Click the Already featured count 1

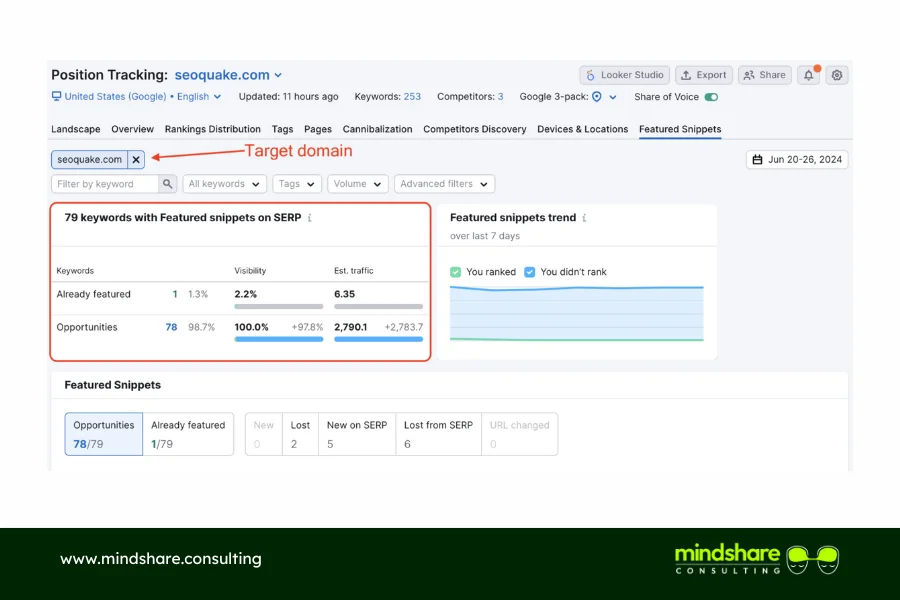point(174,294)
